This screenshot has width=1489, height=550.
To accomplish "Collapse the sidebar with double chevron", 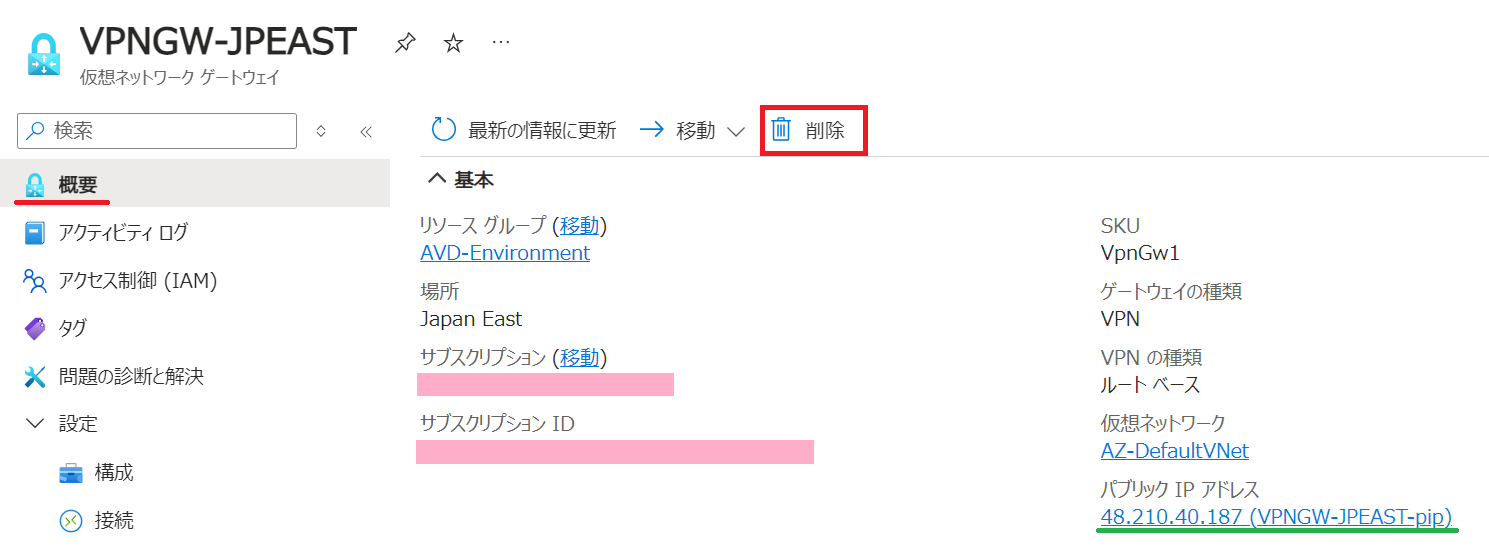I will point(365,131).
